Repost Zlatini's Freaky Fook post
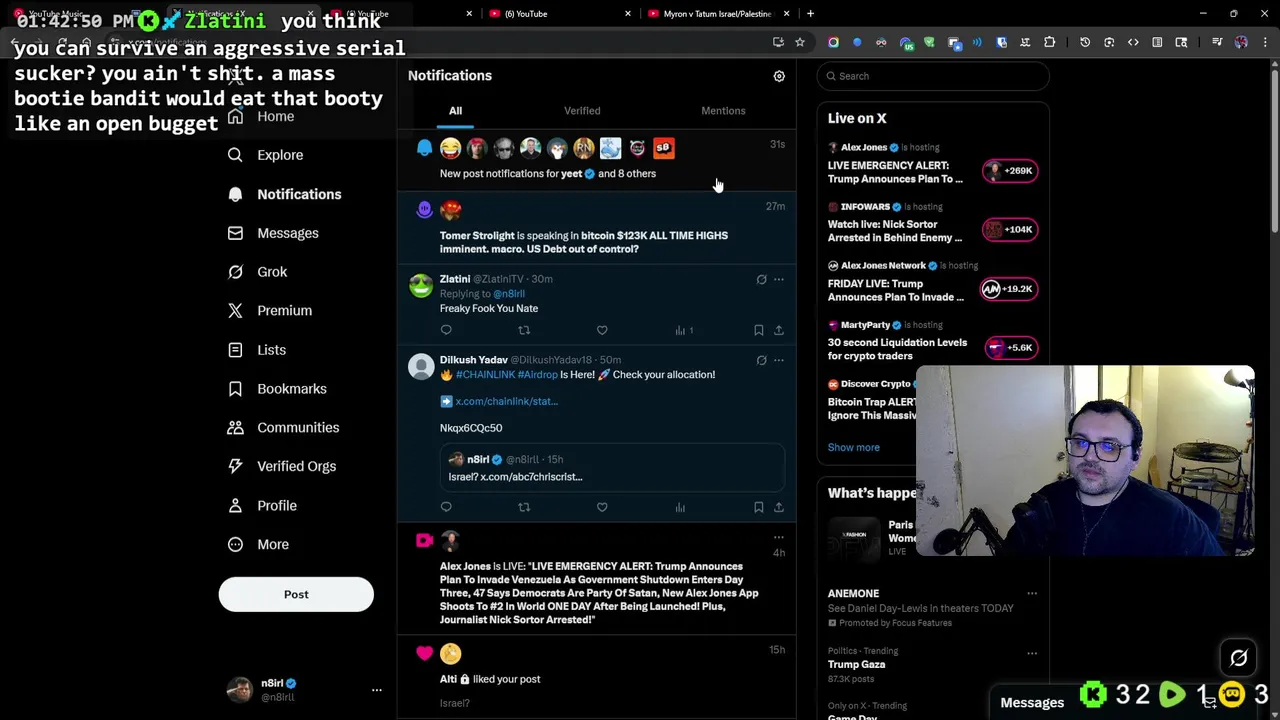The image size is (1280, 720). [524, 330]
